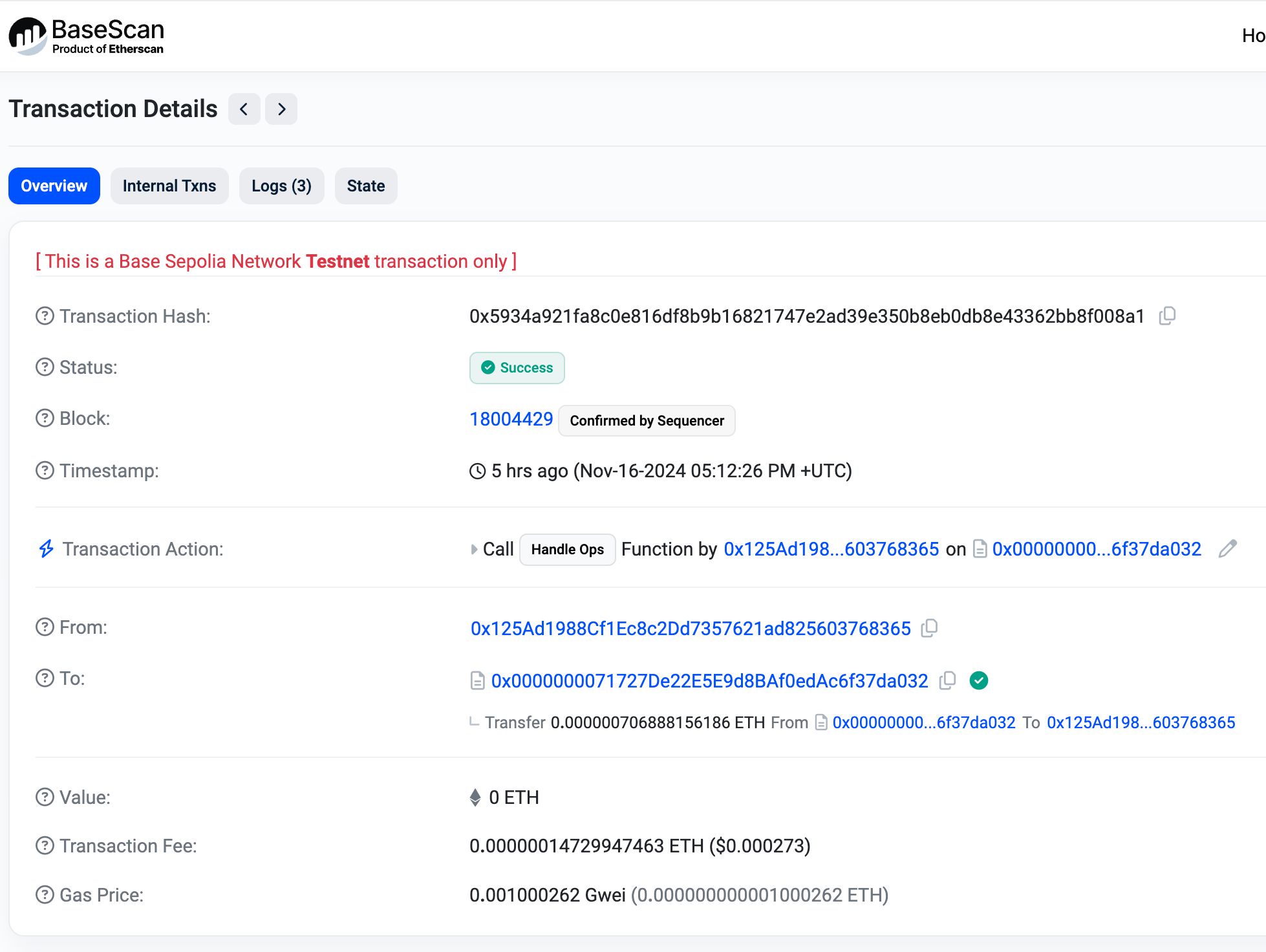Click the edit pencil icon in Transaction Action
Screen dimensions: 1266x952
coord(1227,548)
